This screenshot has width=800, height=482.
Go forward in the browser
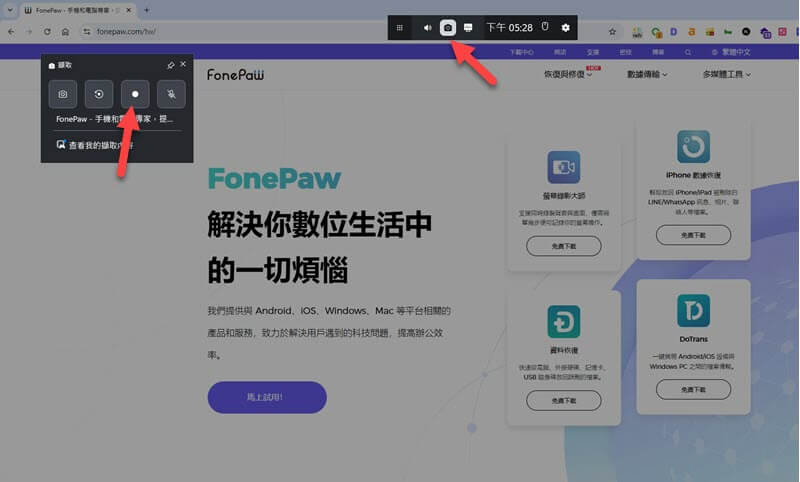29,32
